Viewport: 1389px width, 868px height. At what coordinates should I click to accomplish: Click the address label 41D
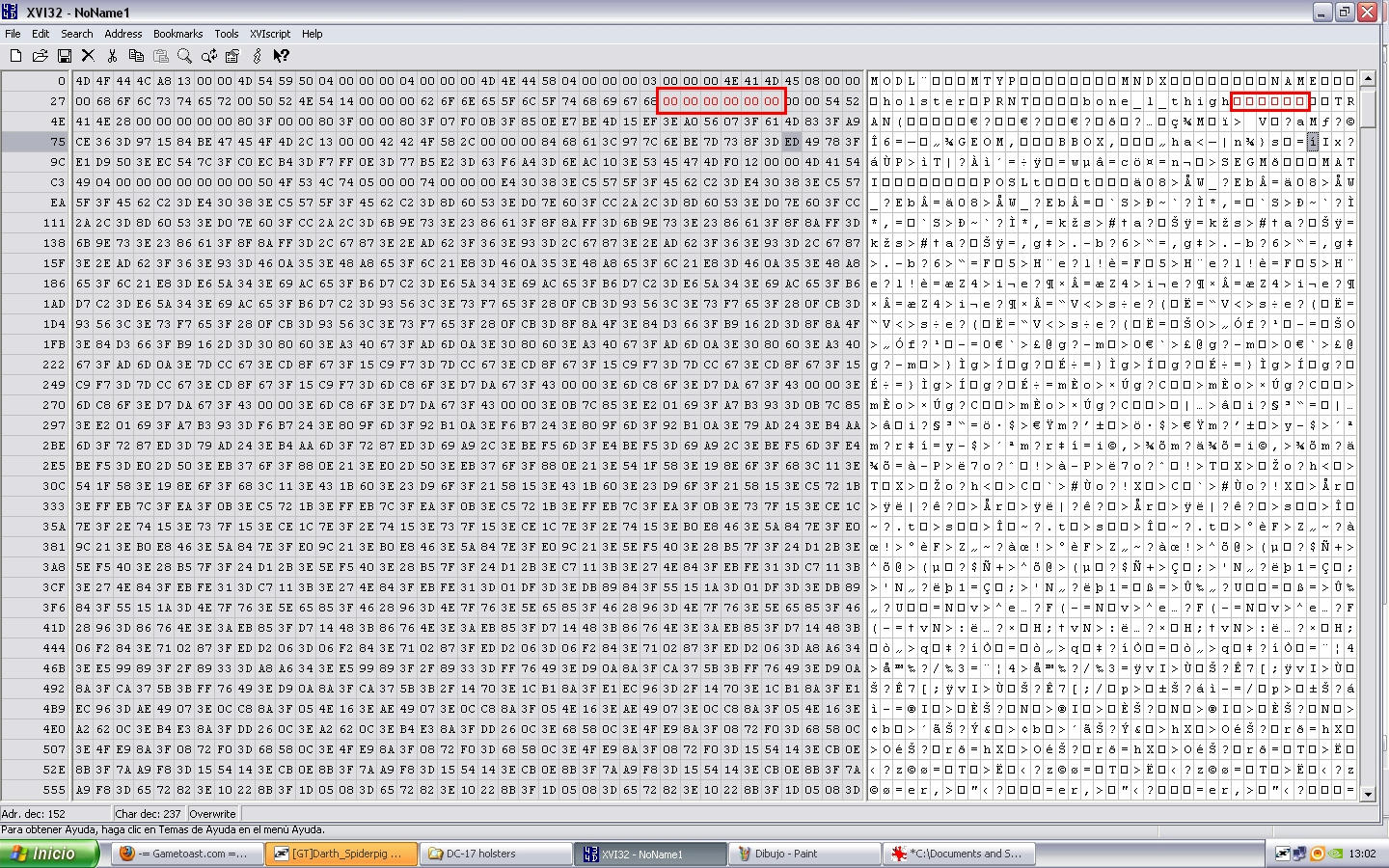(x=55, y=628)
